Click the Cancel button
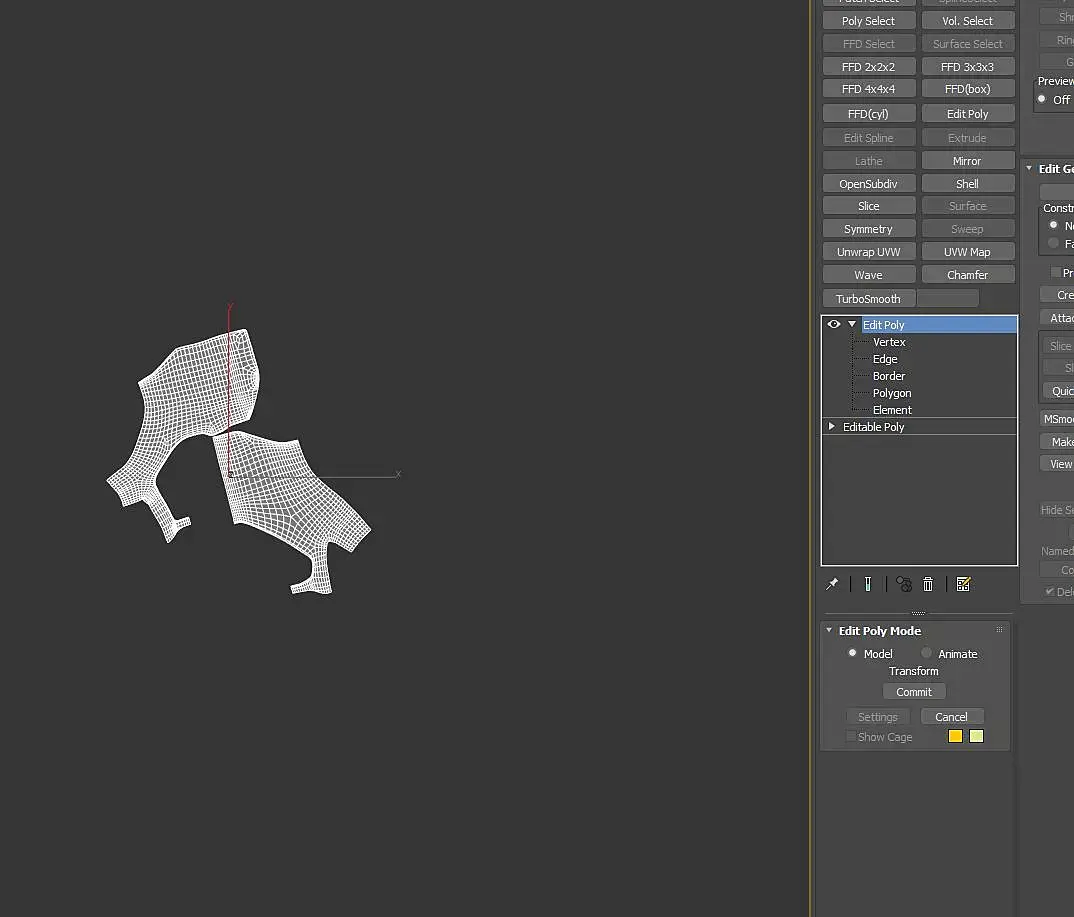This screenshot has width=1074, height=917. coord(952,717)
